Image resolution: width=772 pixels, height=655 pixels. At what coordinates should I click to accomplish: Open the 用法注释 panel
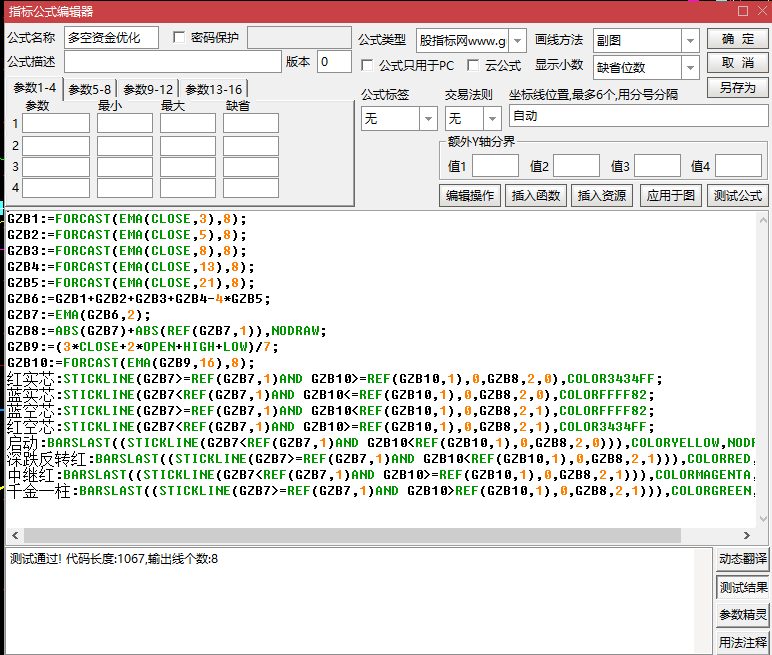click(742, 642)
